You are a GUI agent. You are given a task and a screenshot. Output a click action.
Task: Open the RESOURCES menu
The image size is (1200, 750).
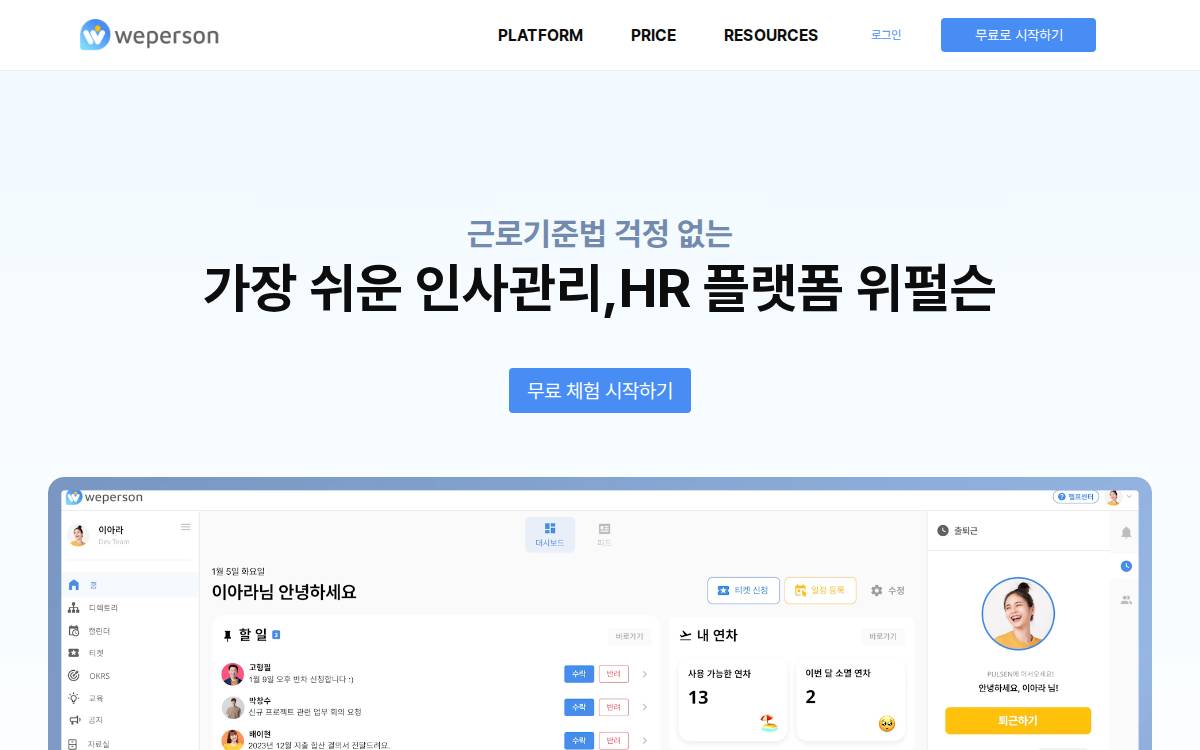[771, 35]
